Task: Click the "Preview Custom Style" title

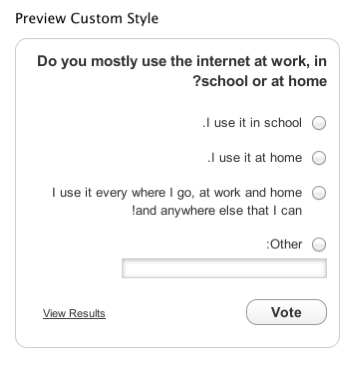Action: (x=87, y=18)
